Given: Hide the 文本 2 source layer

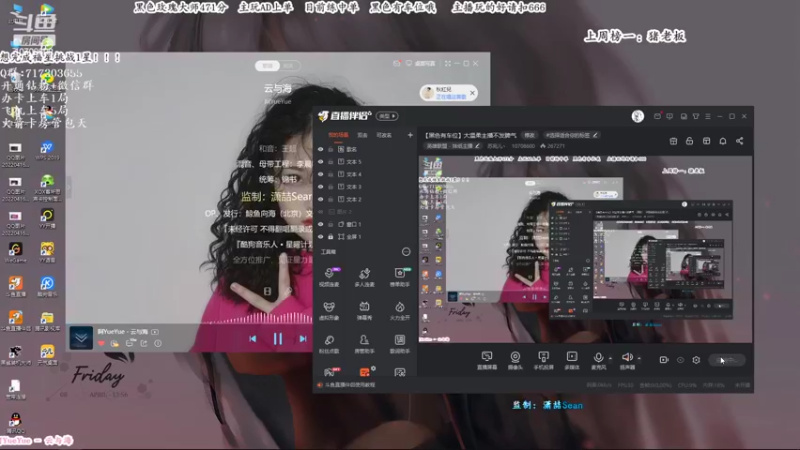Looking at the screenshot, I should (x=320, y=199).
